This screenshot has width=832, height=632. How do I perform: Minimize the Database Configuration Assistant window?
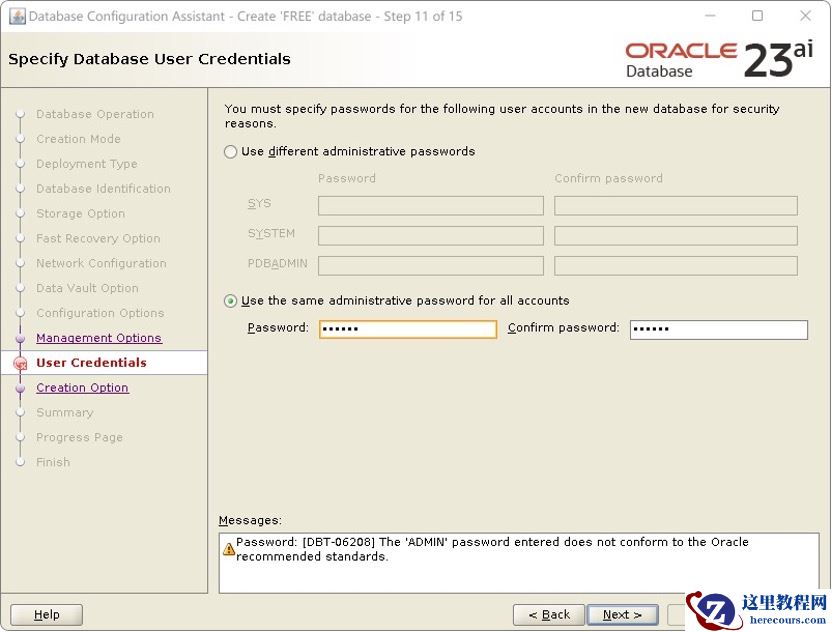(x=710, y=16)
